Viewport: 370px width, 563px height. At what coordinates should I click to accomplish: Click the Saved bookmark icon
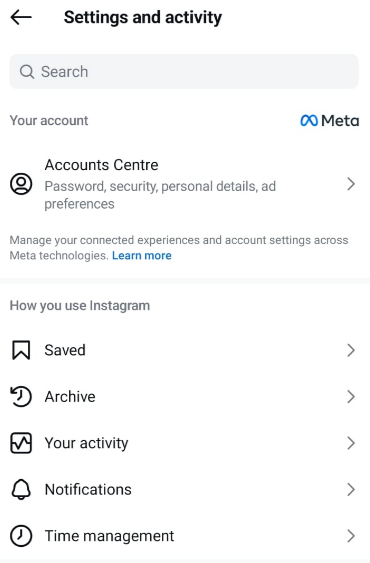(x=21, y=350)
